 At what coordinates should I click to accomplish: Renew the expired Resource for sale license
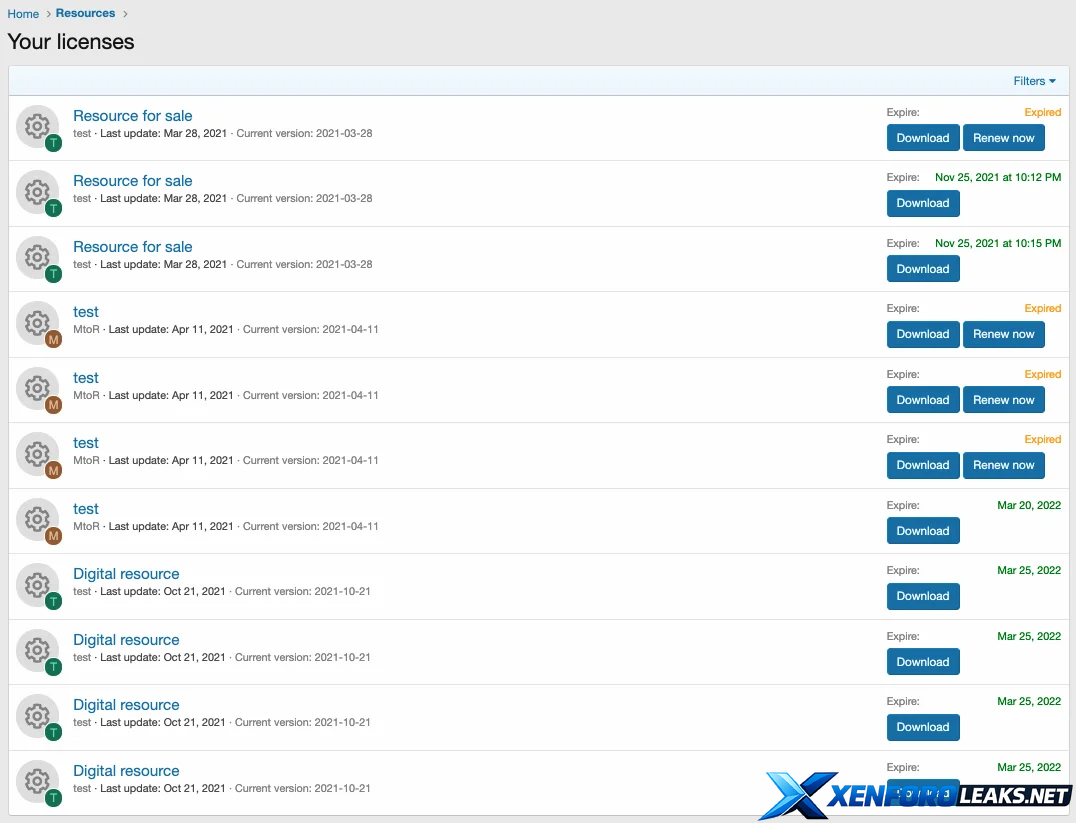tap(1003, 138)
